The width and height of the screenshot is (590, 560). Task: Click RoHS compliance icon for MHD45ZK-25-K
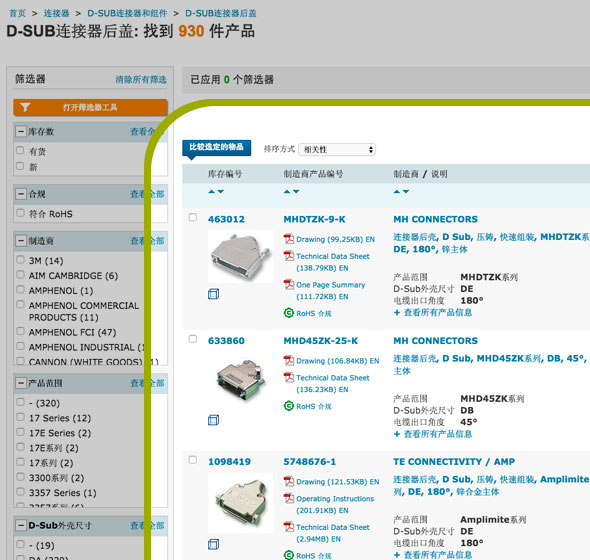coord(289,406)
